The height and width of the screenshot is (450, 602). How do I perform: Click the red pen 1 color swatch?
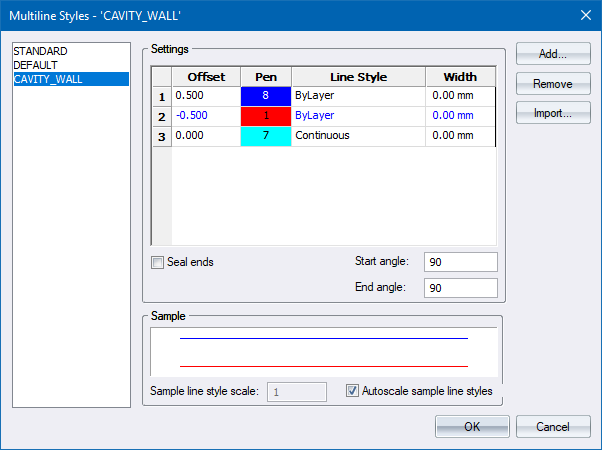click(x=265, y=116)
